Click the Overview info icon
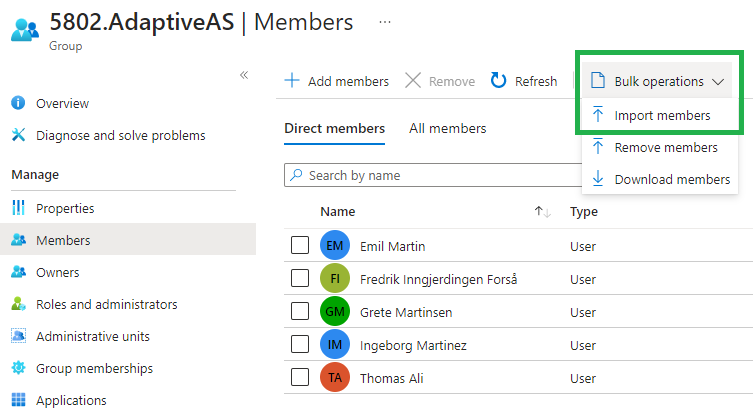The image size is (753, 412). click(x=18, y=103)
